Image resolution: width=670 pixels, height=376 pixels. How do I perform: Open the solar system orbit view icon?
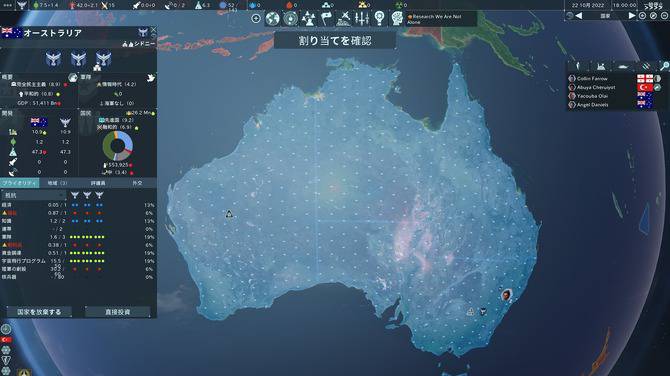[291, 19]
